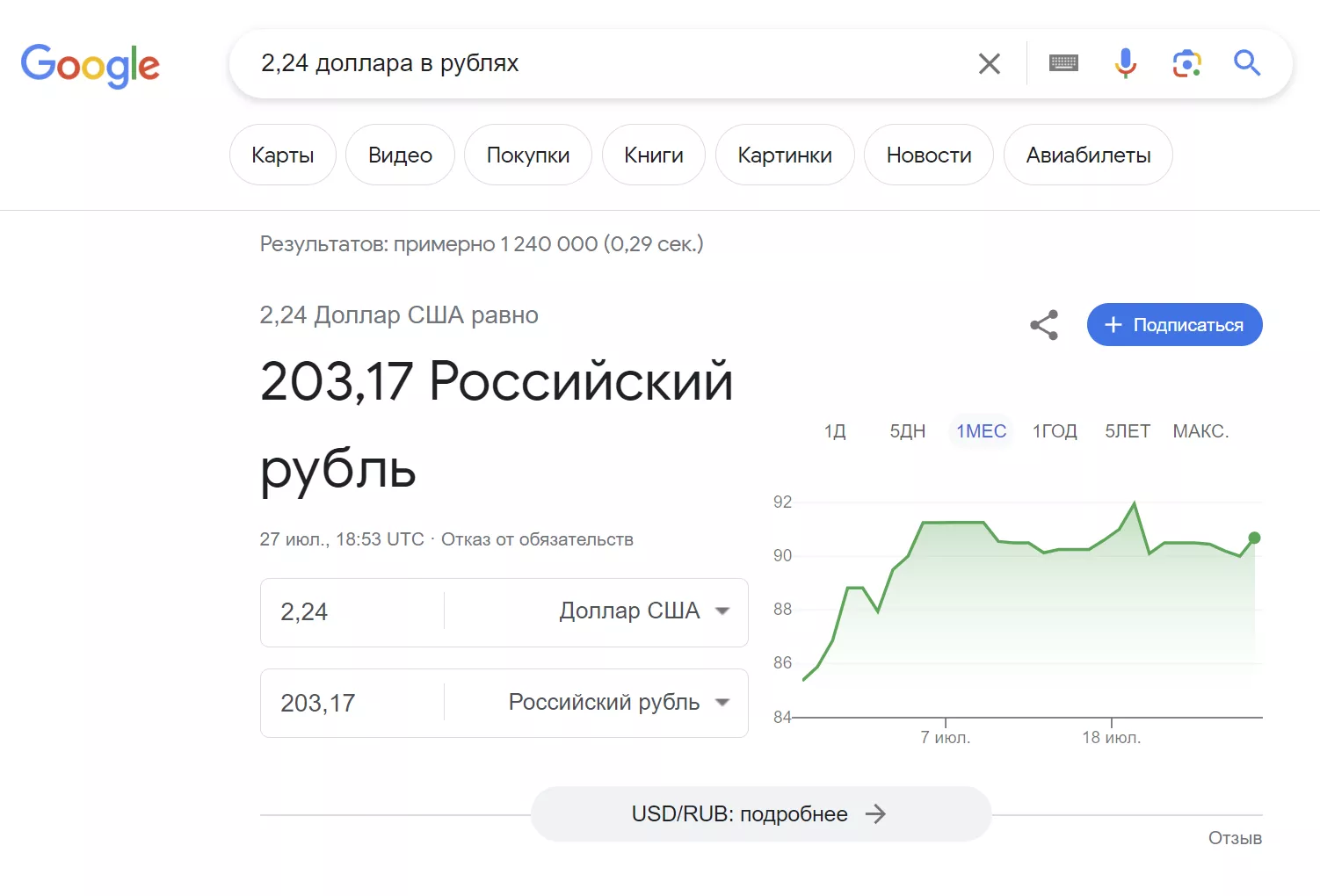Click the arrow beside USD/RUB: подробнее
1320x896 pixels.
coord(875,814)
